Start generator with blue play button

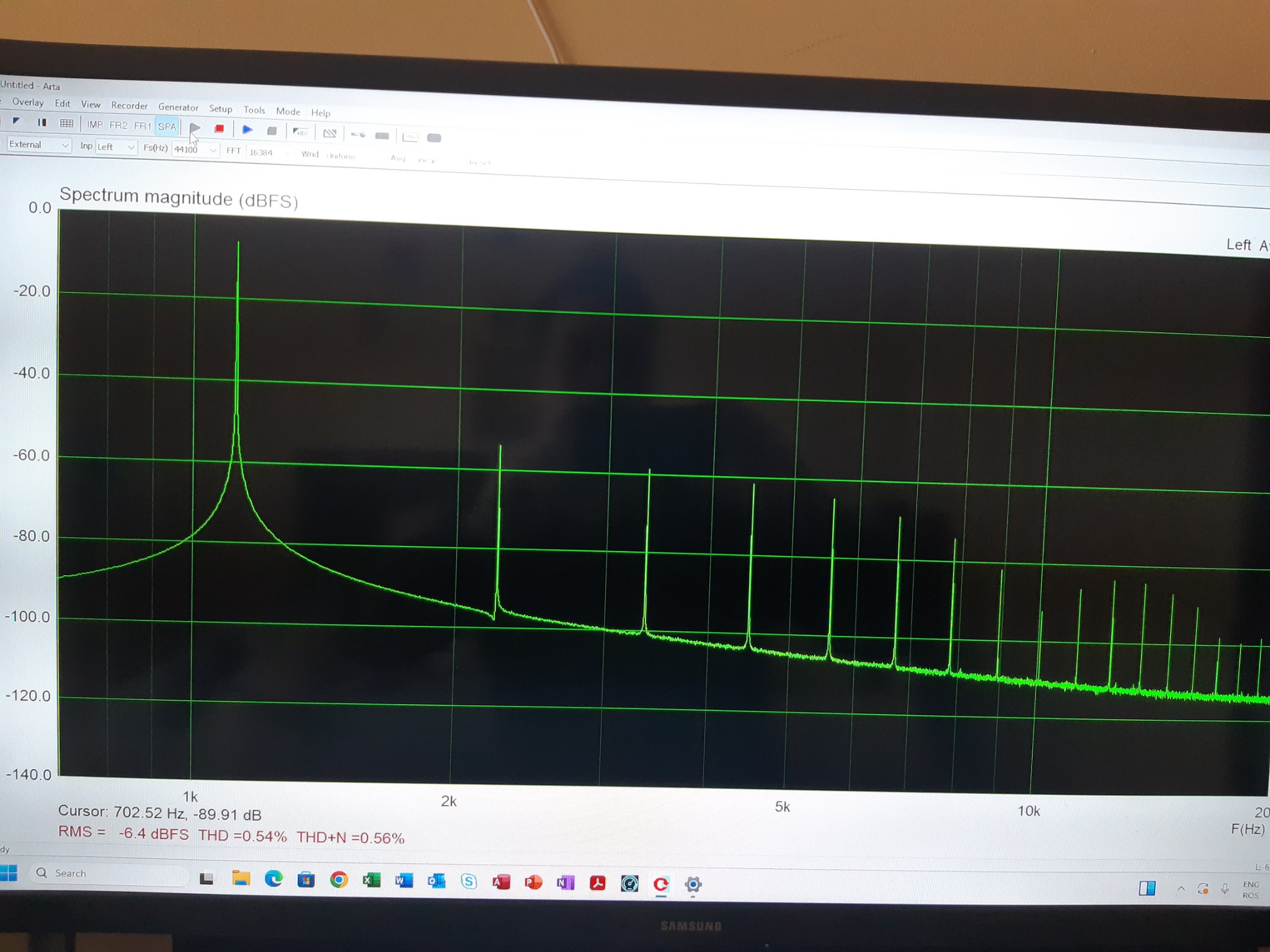(247, 130)
